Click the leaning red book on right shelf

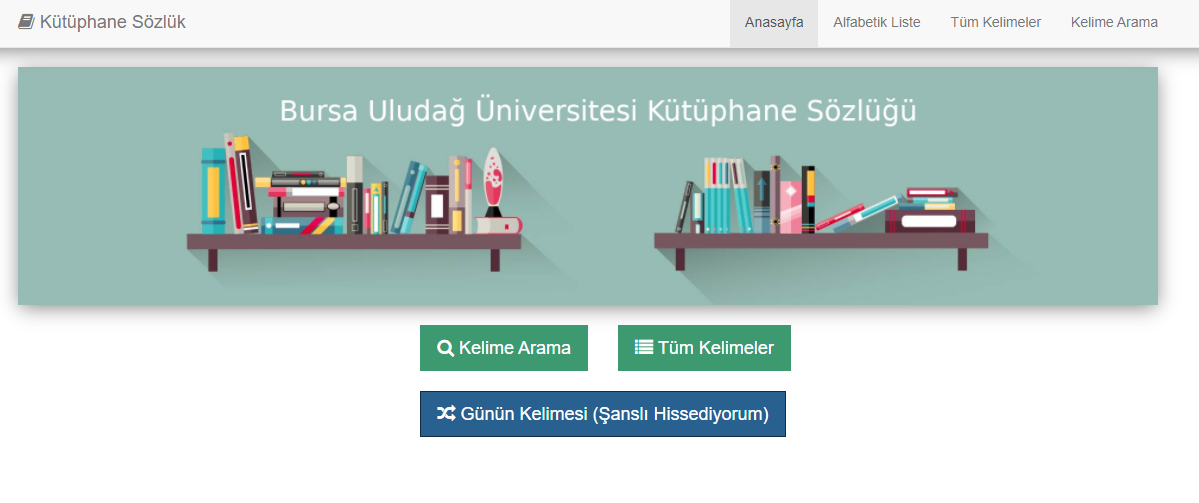pos(840,217)
